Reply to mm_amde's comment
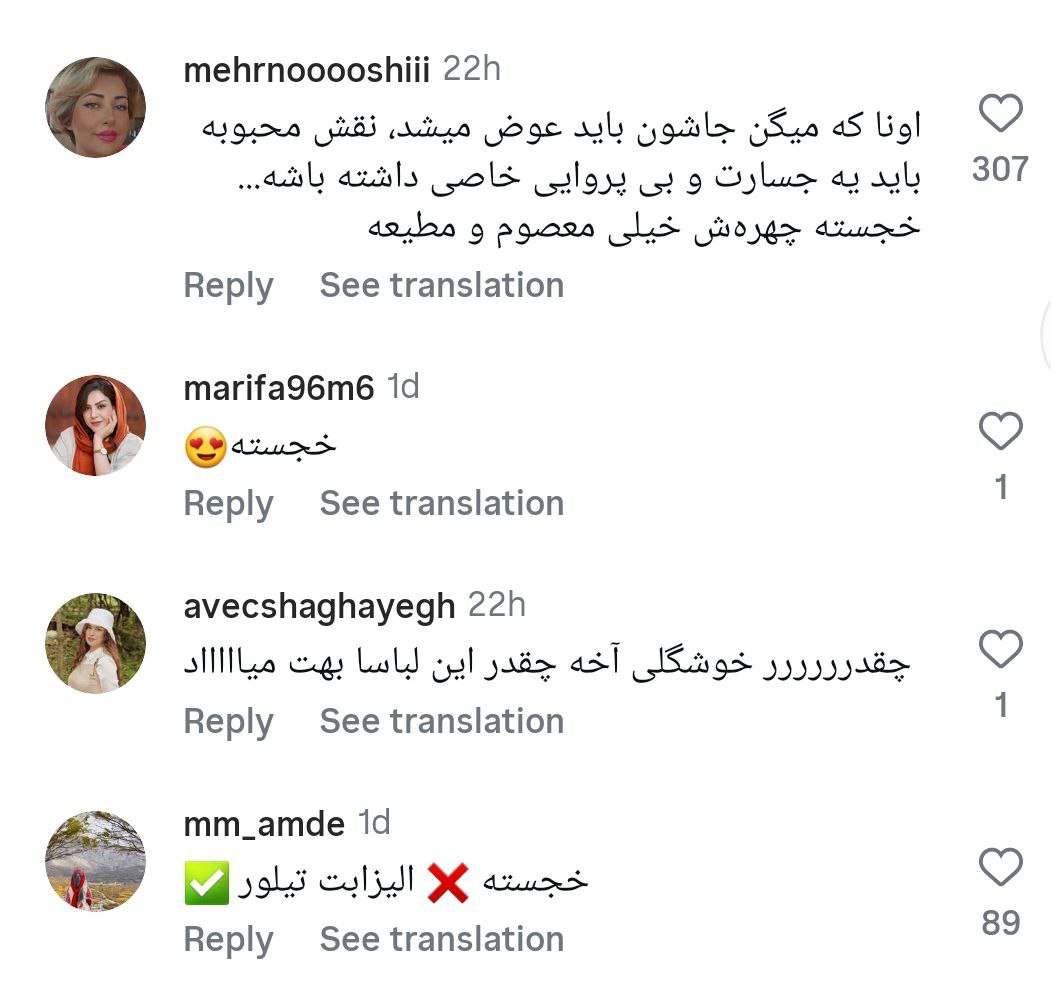Viewport: 1051px width, 1000px height. (x=228, y=940)
